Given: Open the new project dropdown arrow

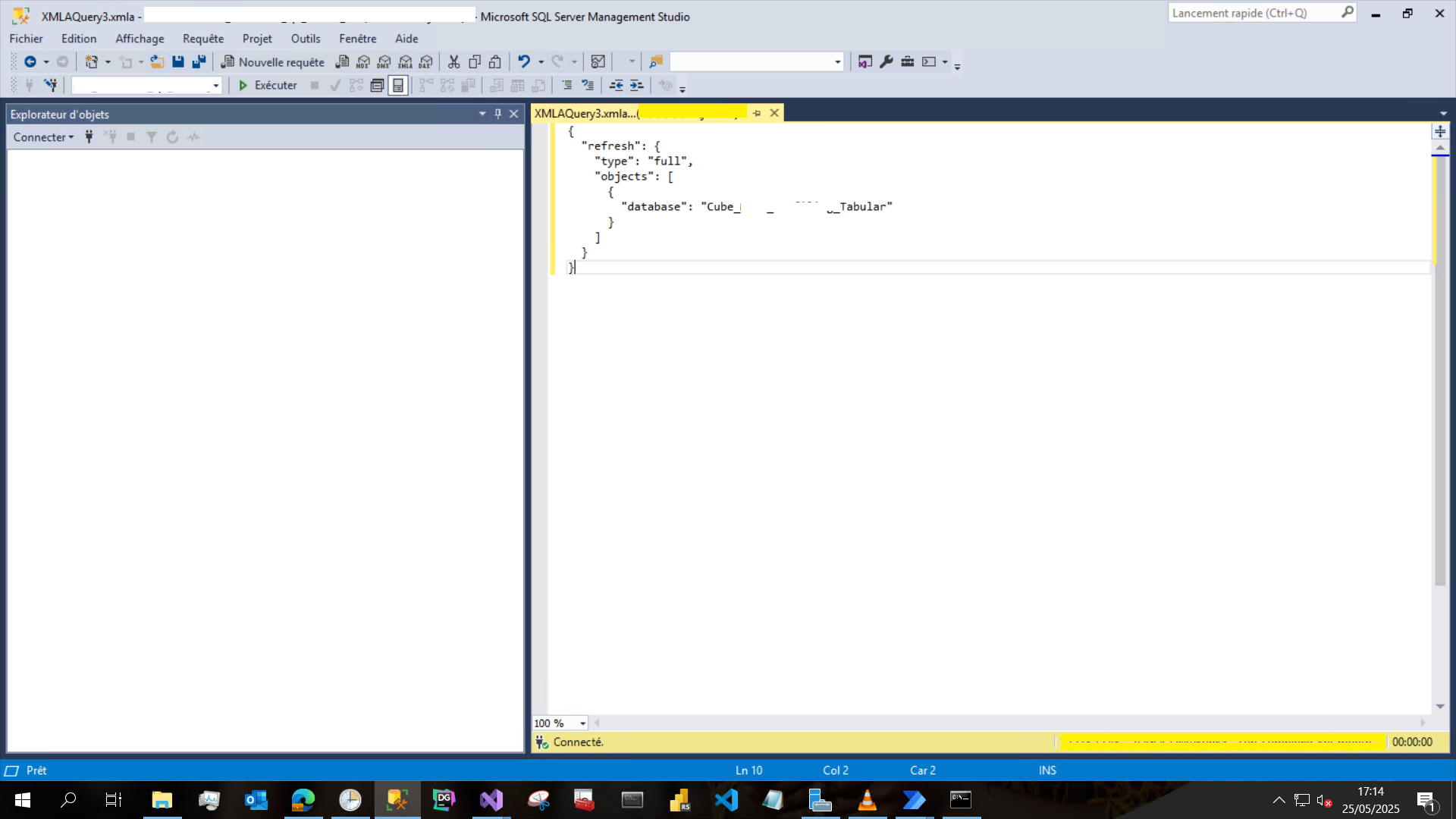Looking at the screenshot, I should (x=108, y=62).
